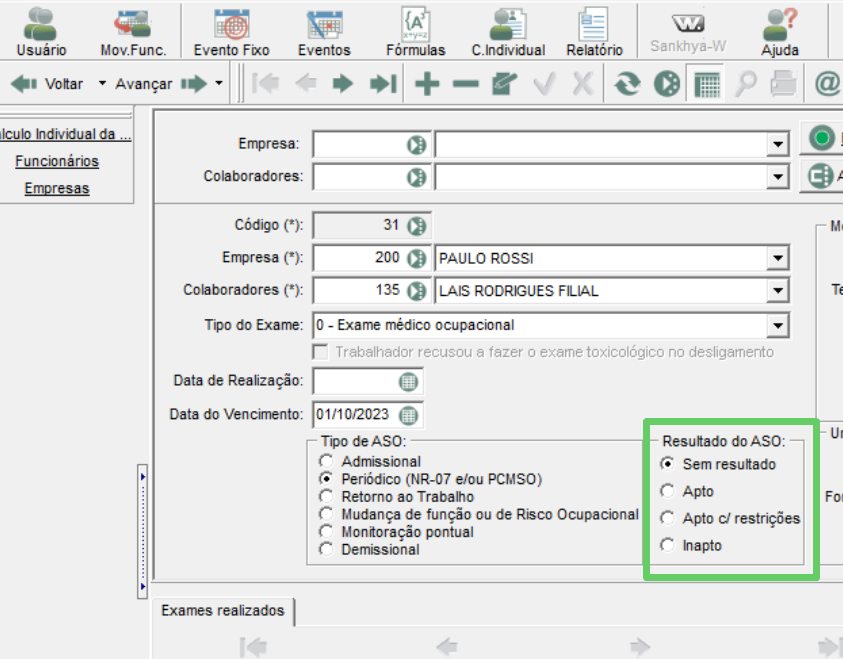Viewport: 843px width, 659px height.
Task: Go to the previous record
Action: [x=306, y=83]
